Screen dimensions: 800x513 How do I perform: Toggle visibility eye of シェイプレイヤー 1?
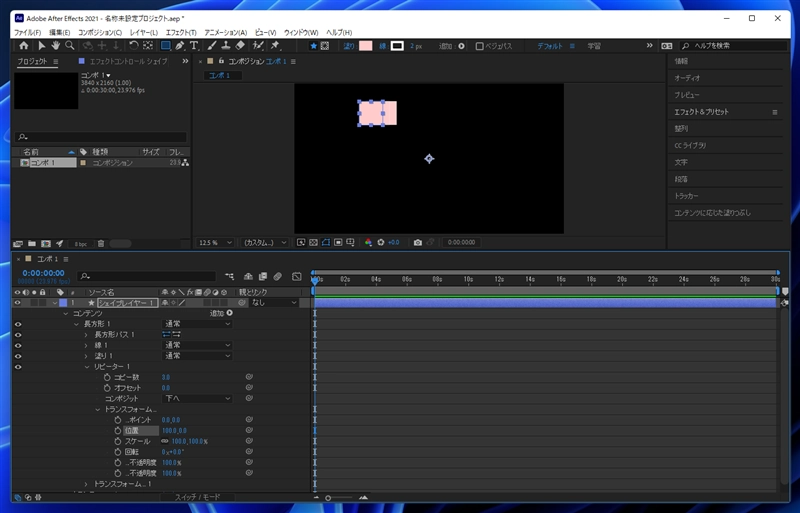18,302
